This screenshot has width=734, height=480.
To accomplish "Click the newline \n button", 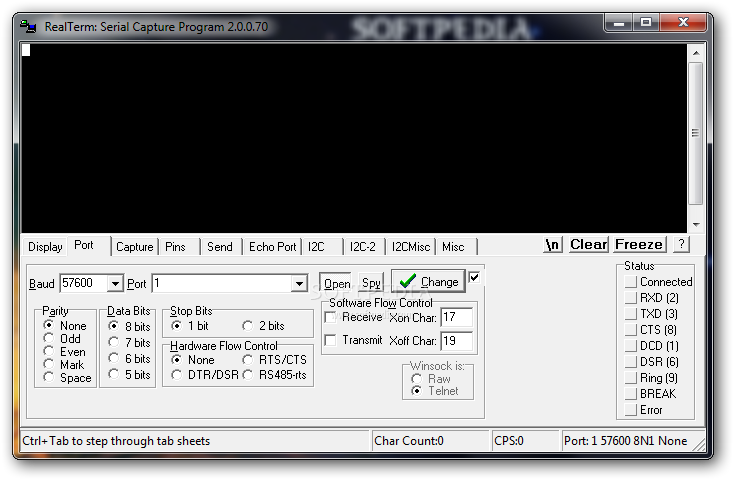I will (553, 244).
